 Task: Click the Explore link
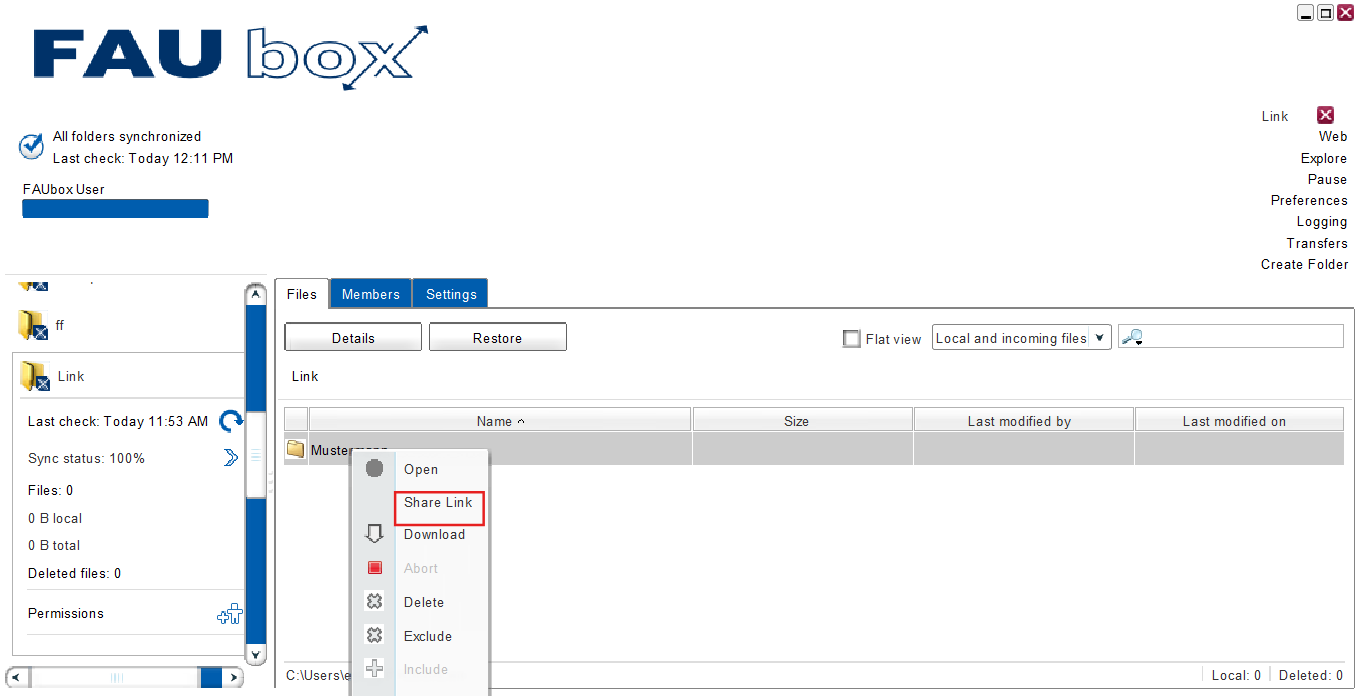pos(1324,158)
